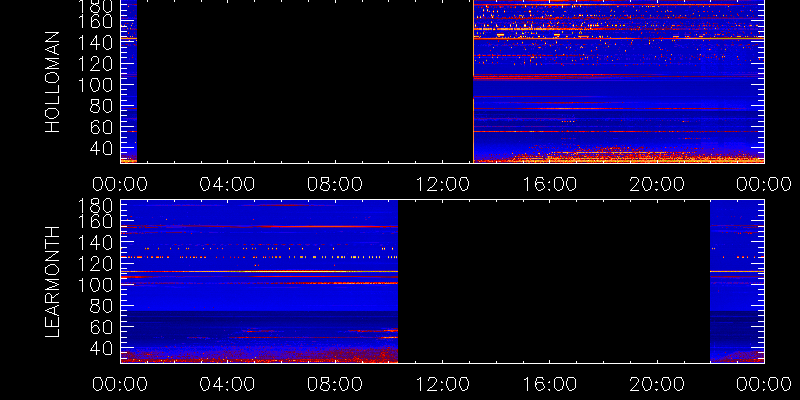
Task: Choose the 140 frequency tick on Learmonth axis
Action: tap(95, 243)
